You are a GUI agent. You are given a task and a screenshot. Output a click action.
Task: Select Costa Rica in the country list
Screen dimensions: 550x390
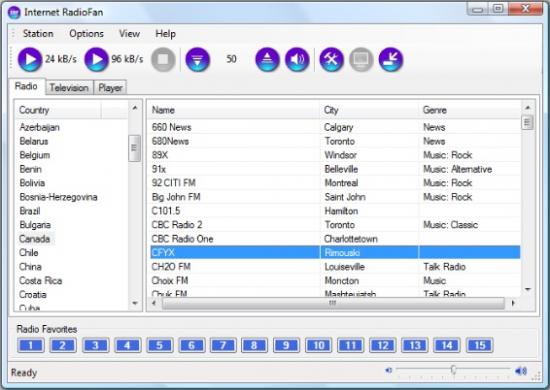pos(41,281)
